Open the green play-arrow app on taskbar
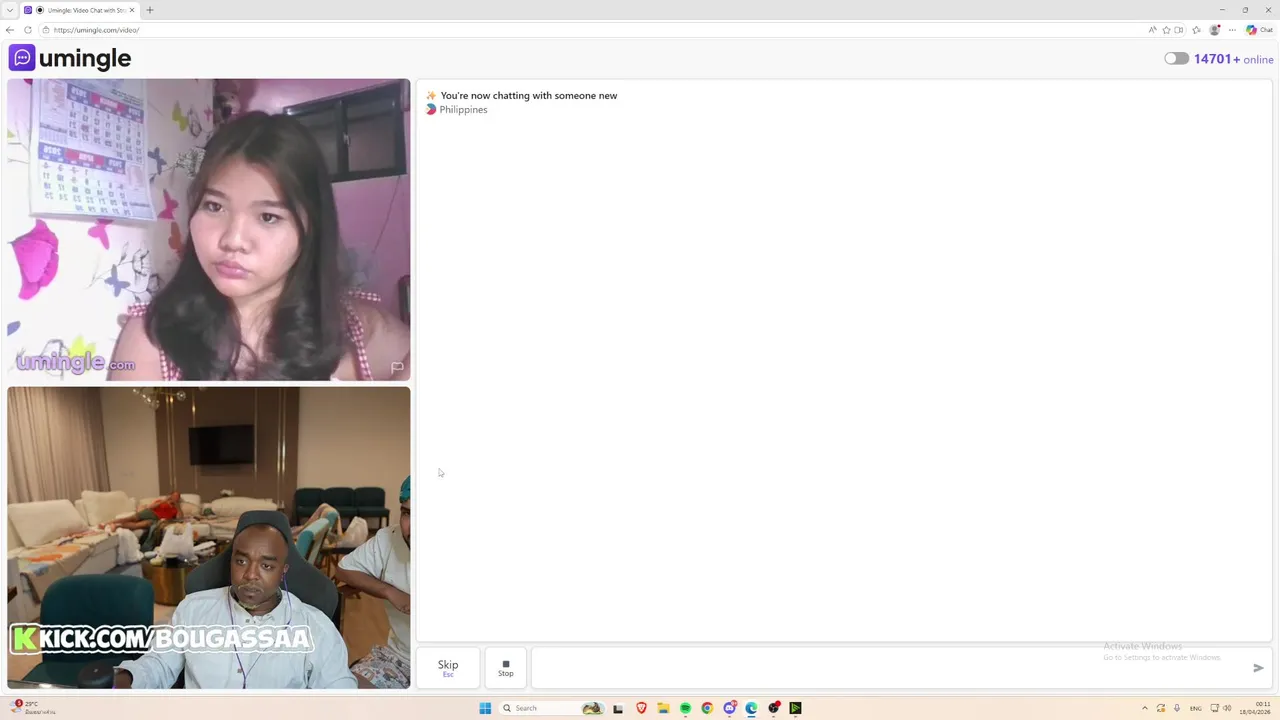 pos(795,708)
